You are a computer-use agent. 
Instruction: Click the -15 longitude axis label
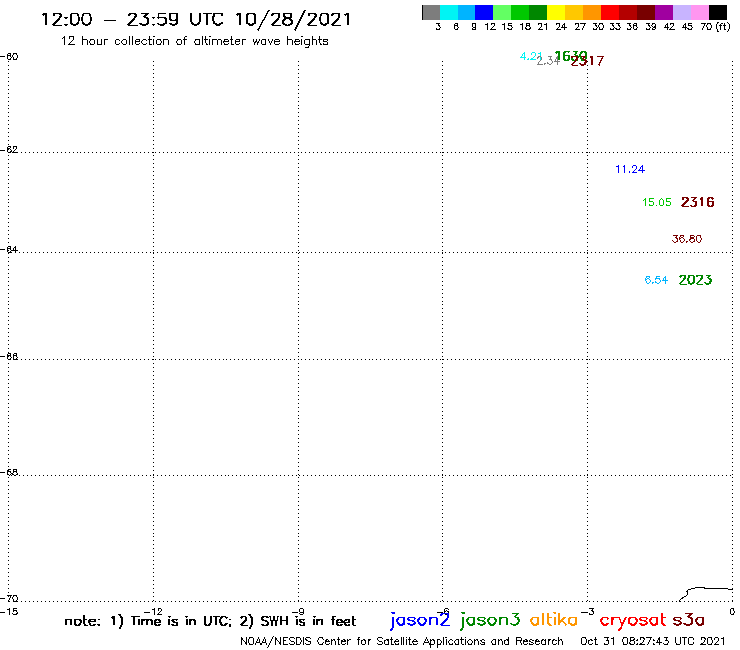click(9, 611)
